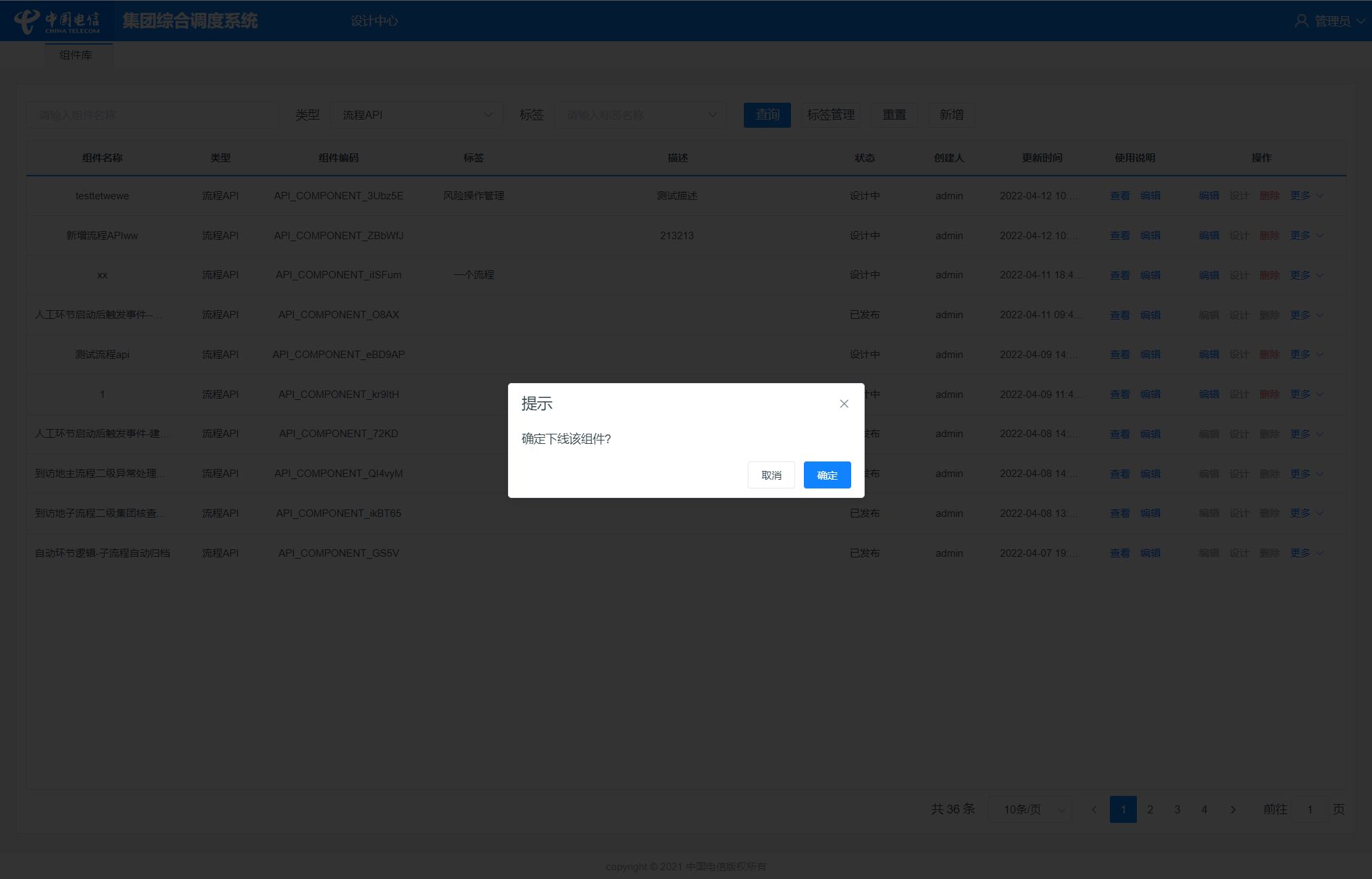The height and width of the screenshot is (879, 1372).
Task: Expand 更多 chevron for xx row
Action: tap(1319, 275)
